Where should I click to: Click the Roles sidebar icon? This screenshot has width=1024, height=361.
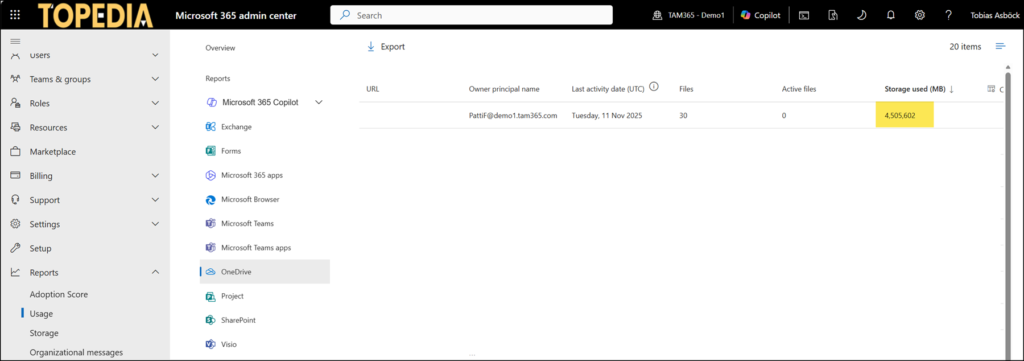[x=16, y=103]
